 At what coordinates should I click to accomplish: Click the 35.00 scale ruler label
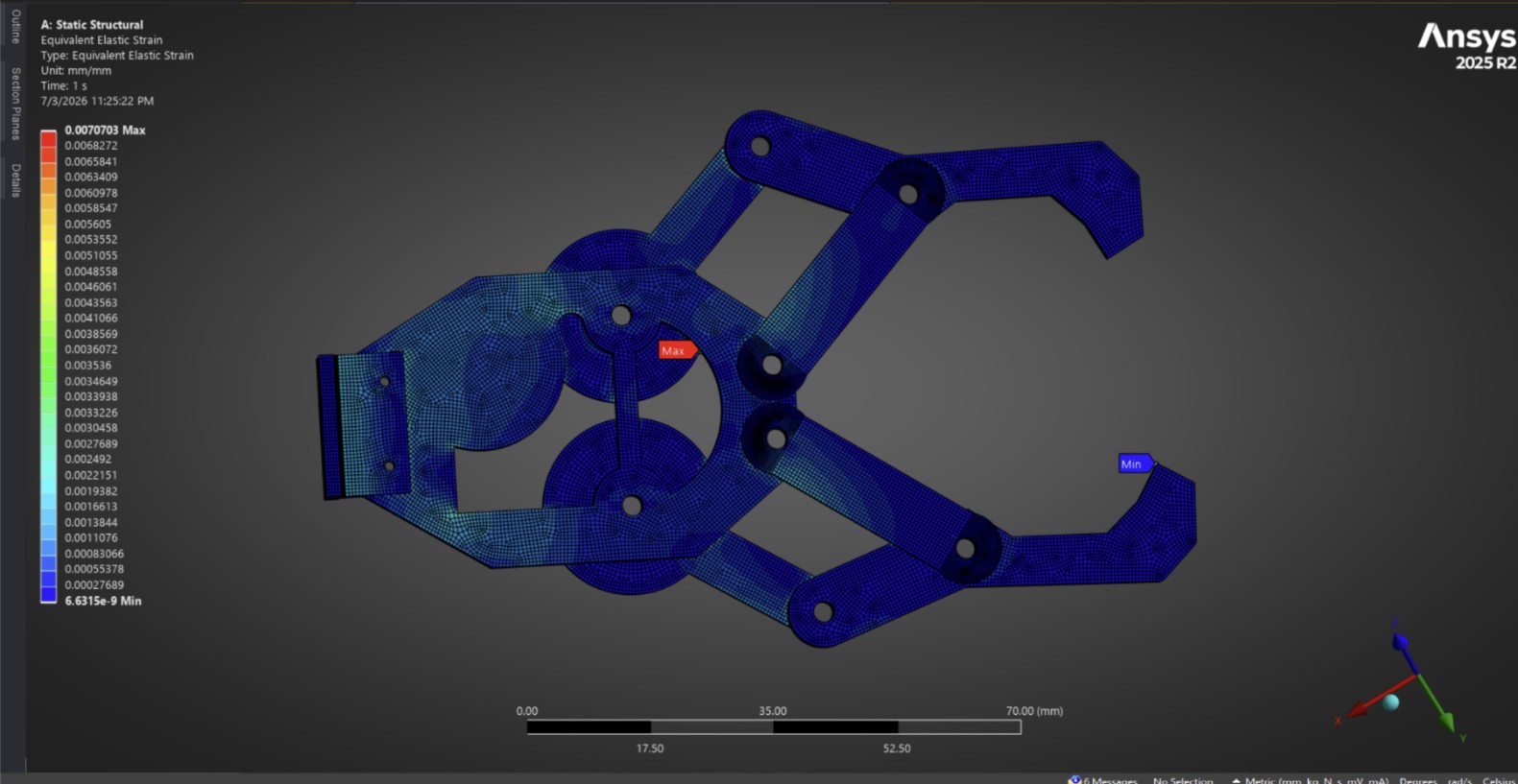(x=773, y=711)
